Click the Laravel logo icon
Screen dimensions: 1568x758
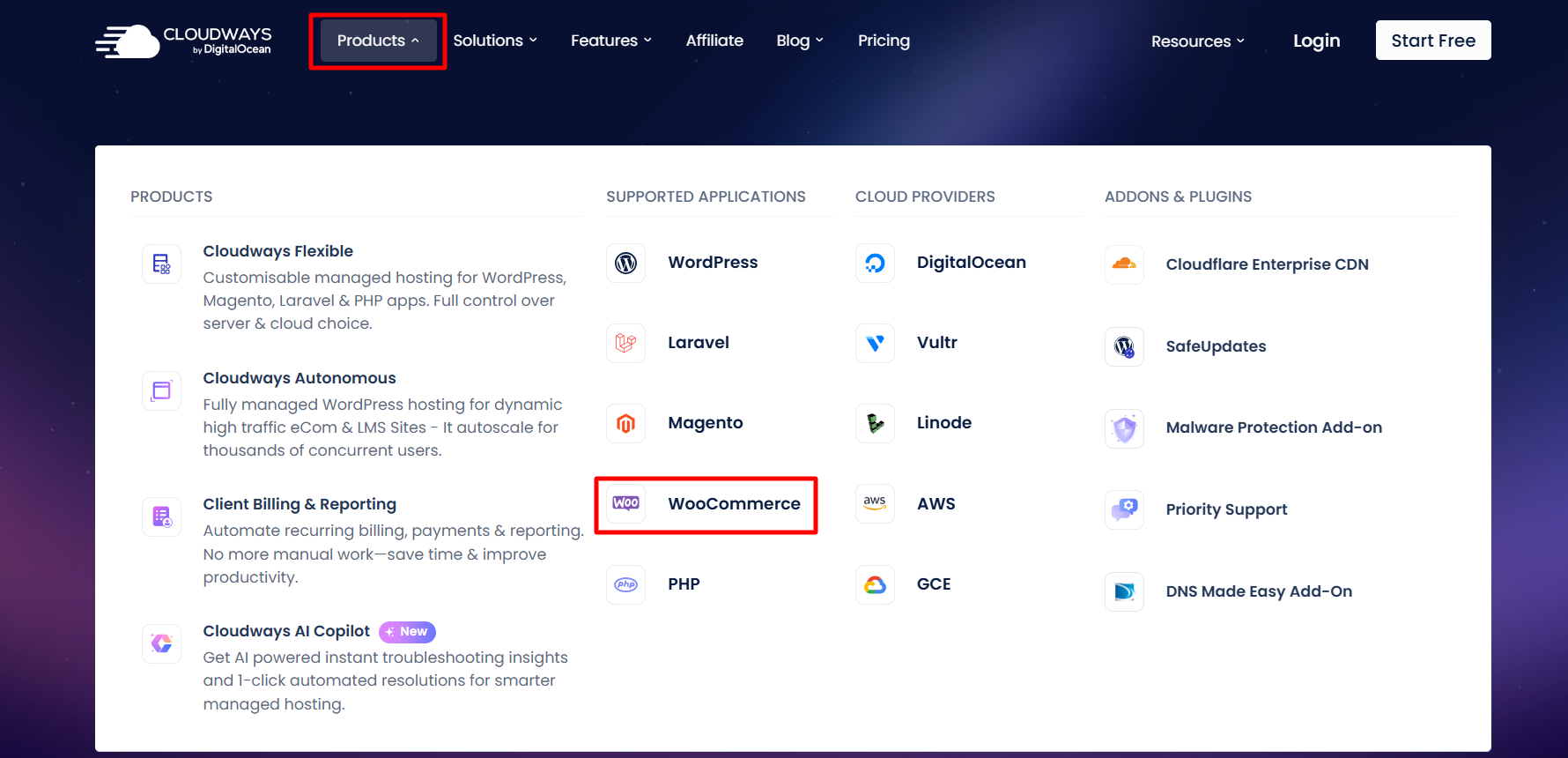click(x=626, y=343)
